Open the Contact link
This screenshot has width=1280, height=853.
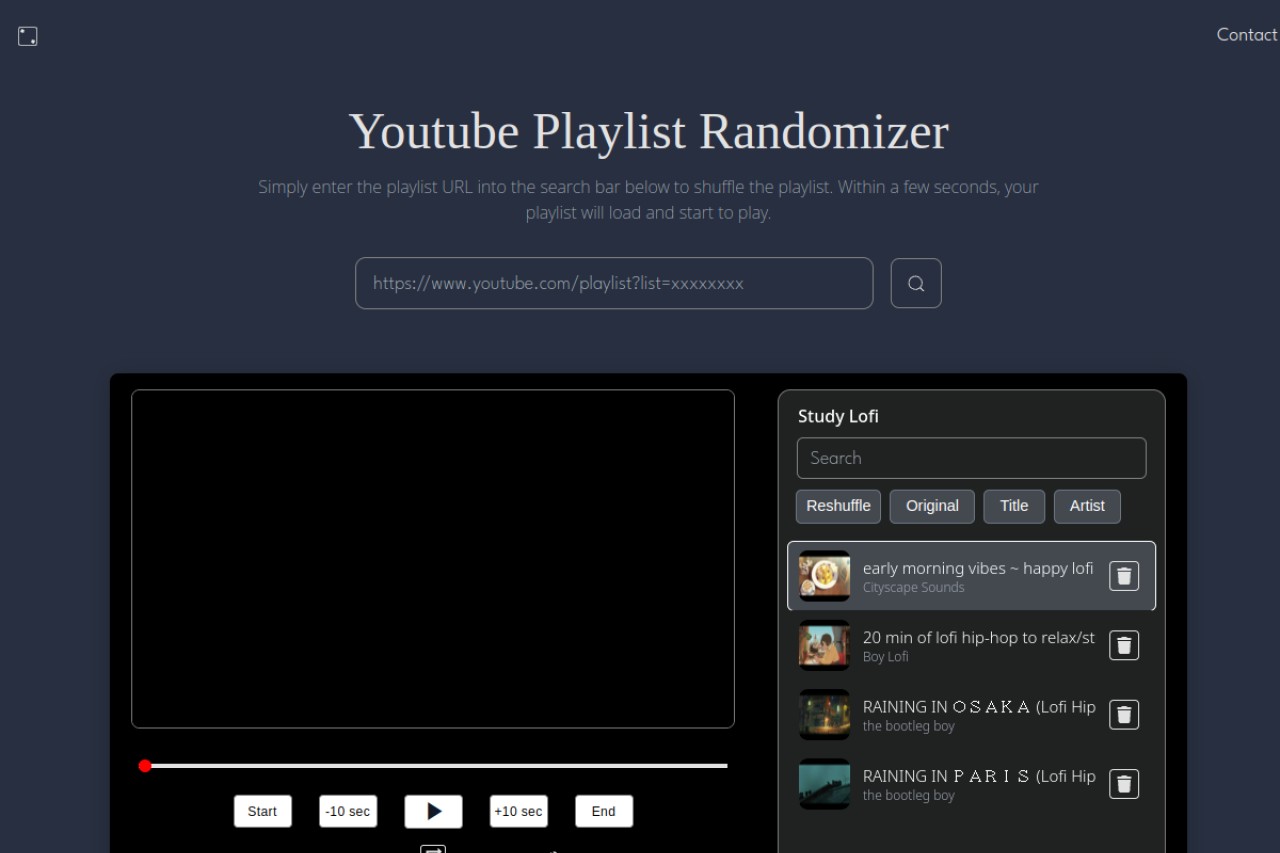coord(1246,34)
